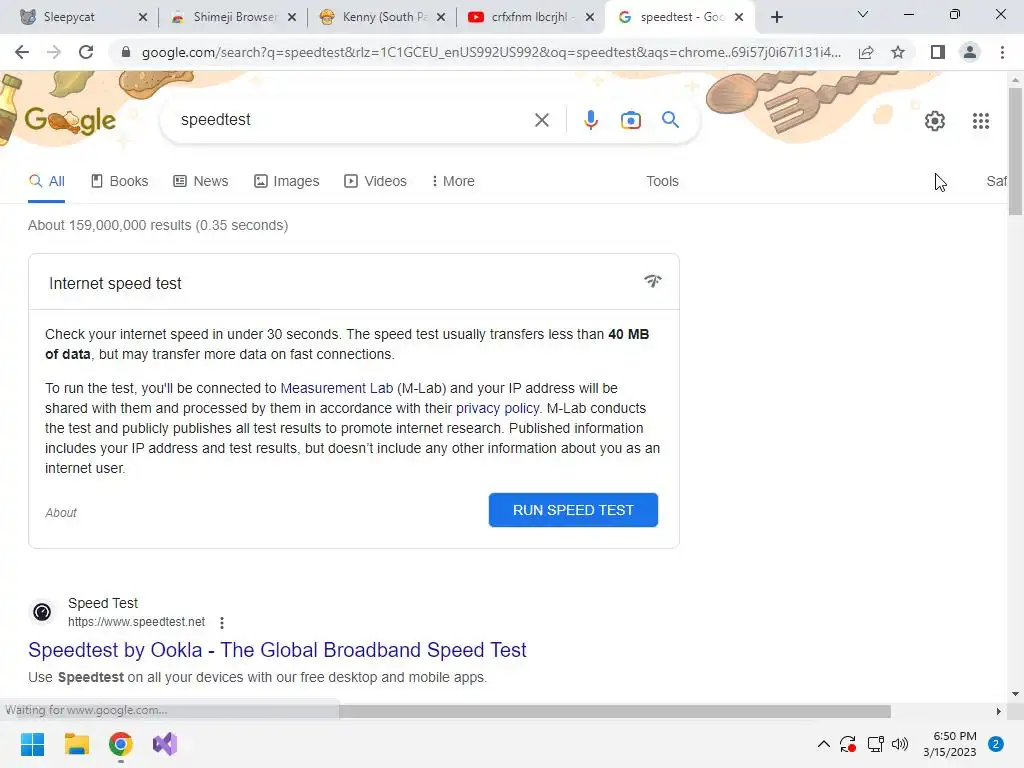Open the notification badge showing 2
Viewport: 1024px width, 768px height.
[x=995, y=744]
